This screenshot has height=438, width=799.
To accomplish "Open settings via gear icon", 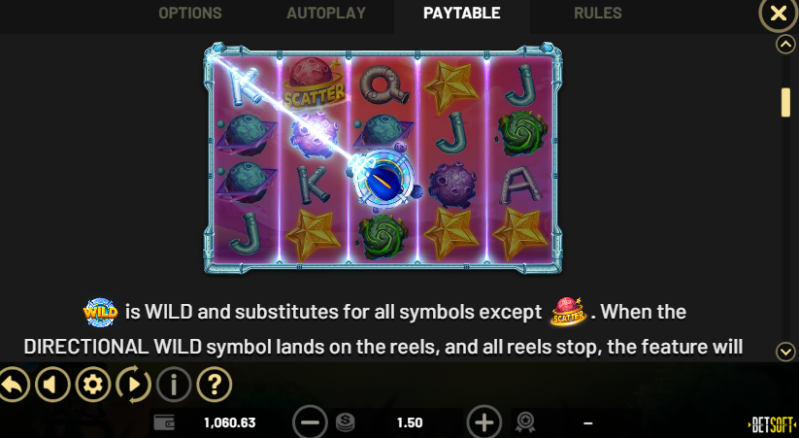I will [x=93, y=385].
